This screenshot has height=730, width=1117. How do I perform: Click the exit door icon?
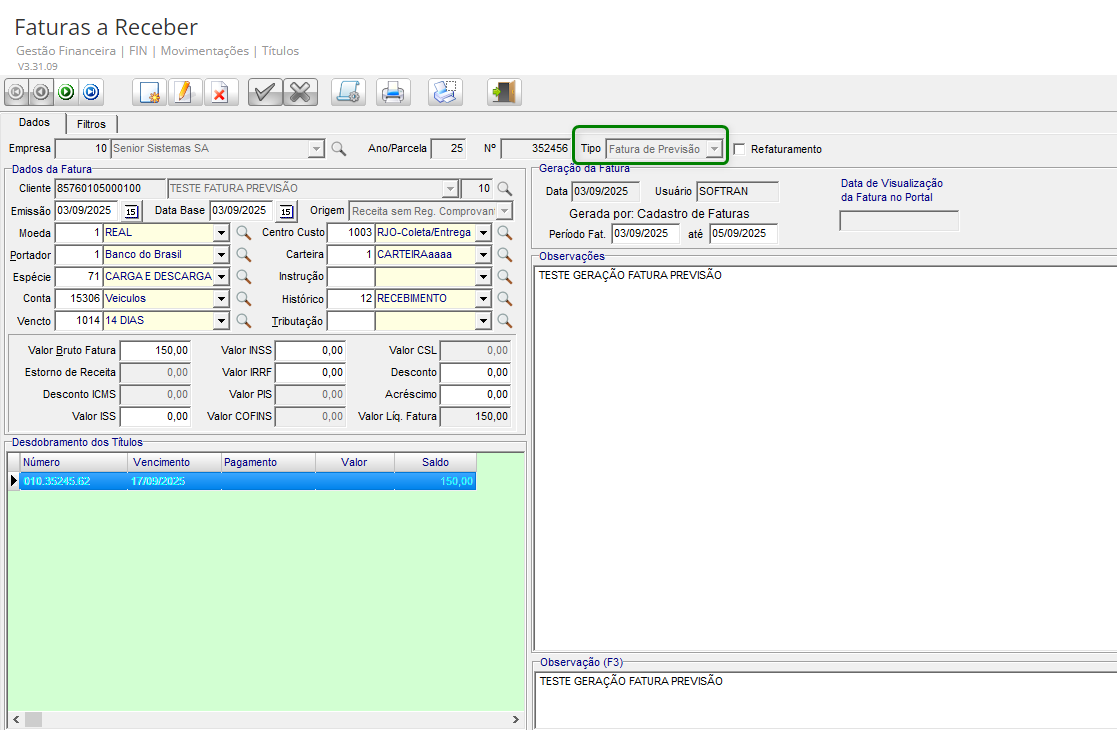[x=503, y=93]
